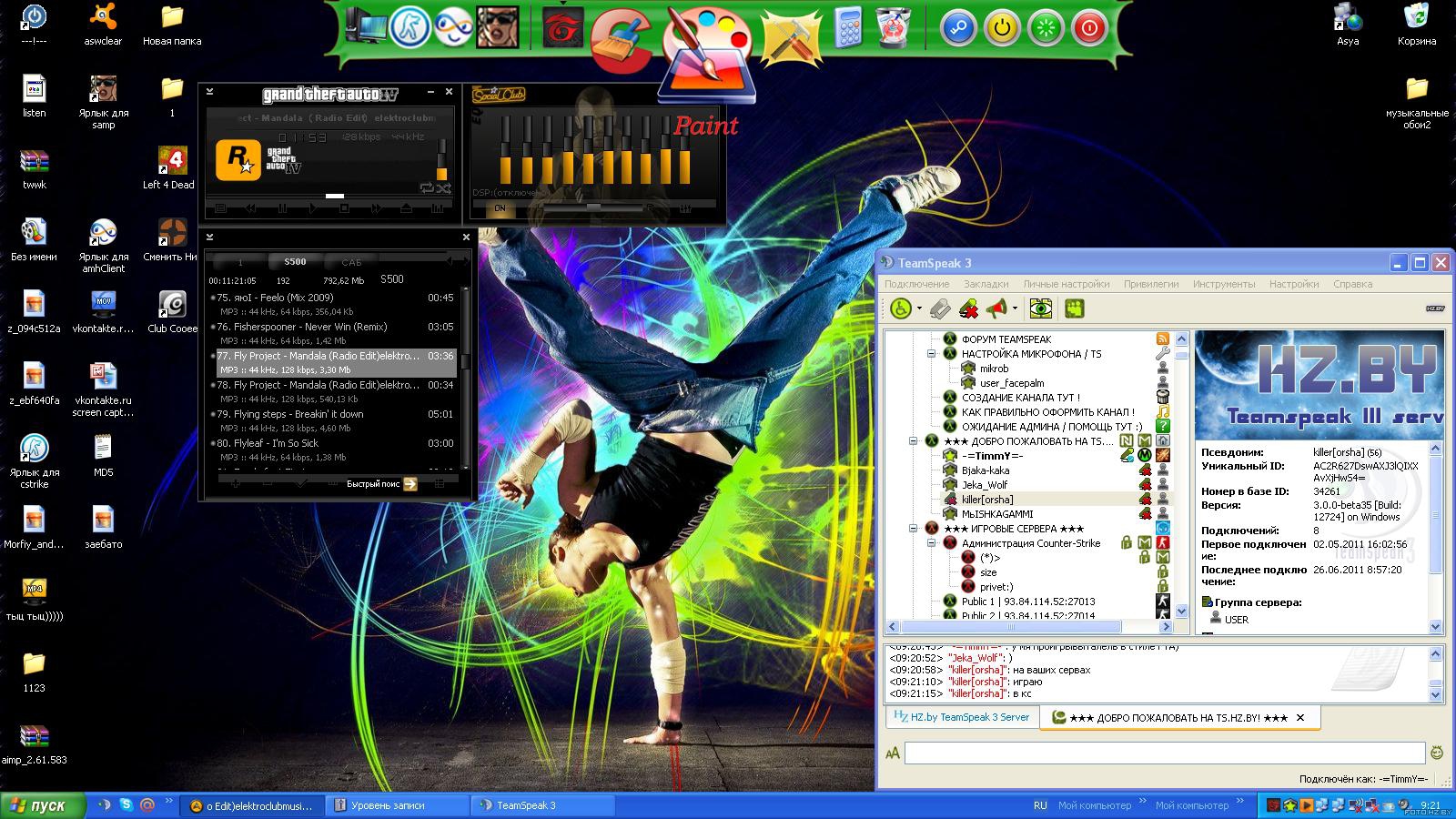Toggle the player equalizer/visualization button
The width and height of the screenshot is (1456, 819).
pyautogui.click(x=437, y=208)
